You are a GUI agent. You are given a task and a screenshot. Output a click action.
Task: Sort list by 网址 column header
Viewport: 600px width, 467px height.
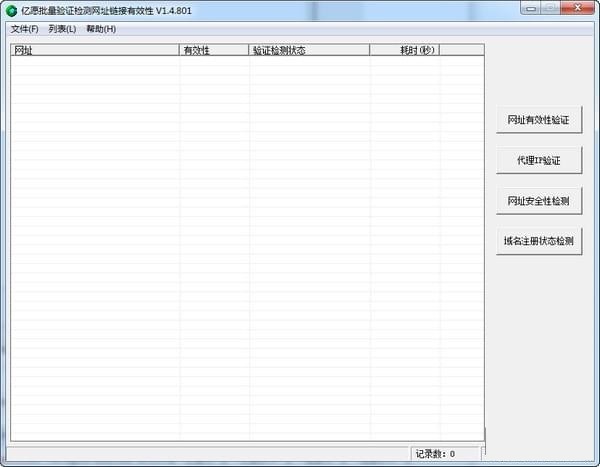pyautogui.click(x=95, y=50)
